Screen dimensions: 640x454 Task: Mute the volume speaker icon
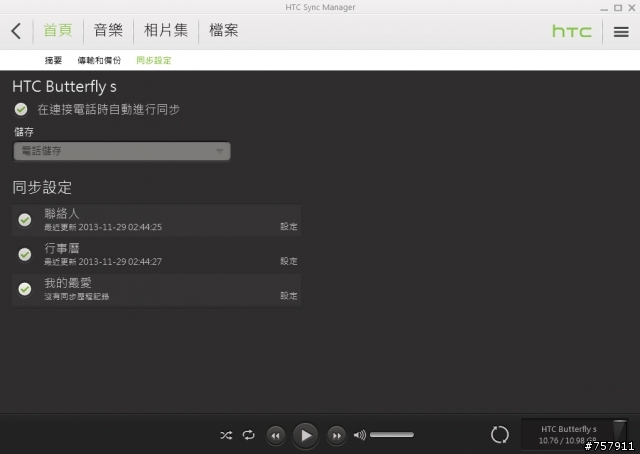click(360, 435)
